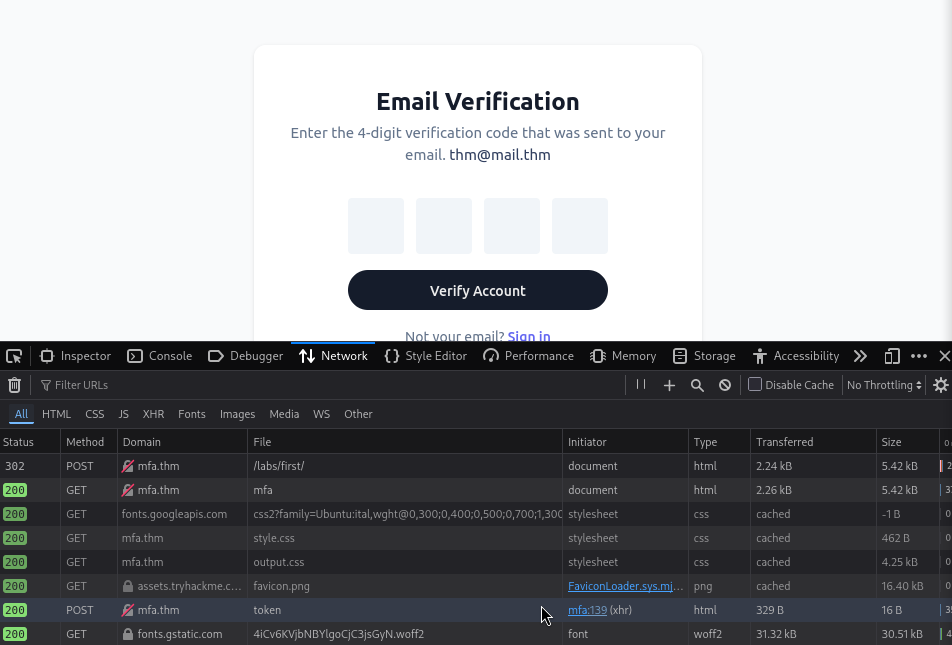This screenshot has width=952, height=645.
Task: Clear network log with trash icon
Action: tap(15, 385)
